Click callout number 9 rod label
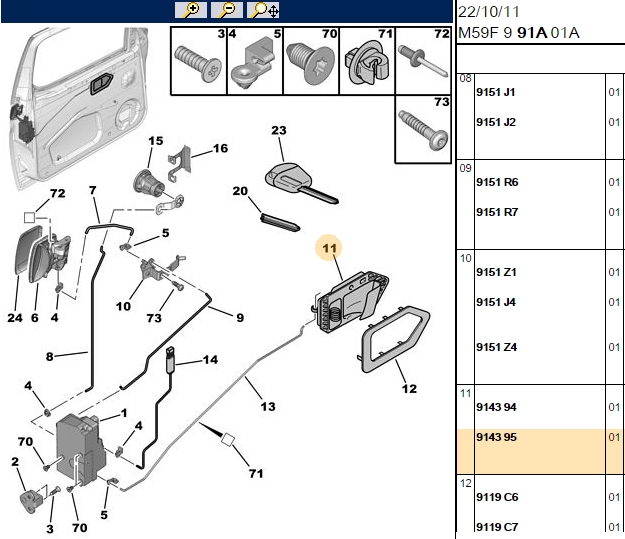Screen dimensions: 625x539 pos(240,318)
